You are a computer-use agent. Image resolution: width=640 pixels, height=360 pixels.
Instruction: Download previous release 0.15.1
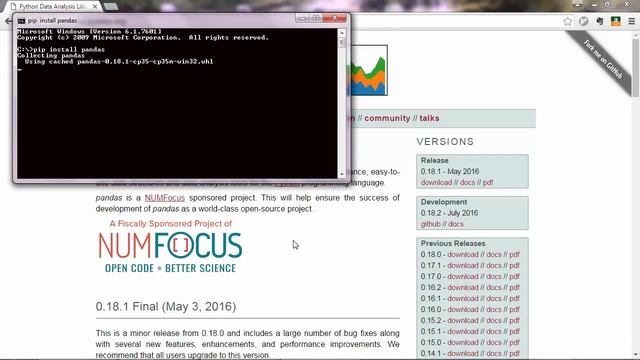462,331
